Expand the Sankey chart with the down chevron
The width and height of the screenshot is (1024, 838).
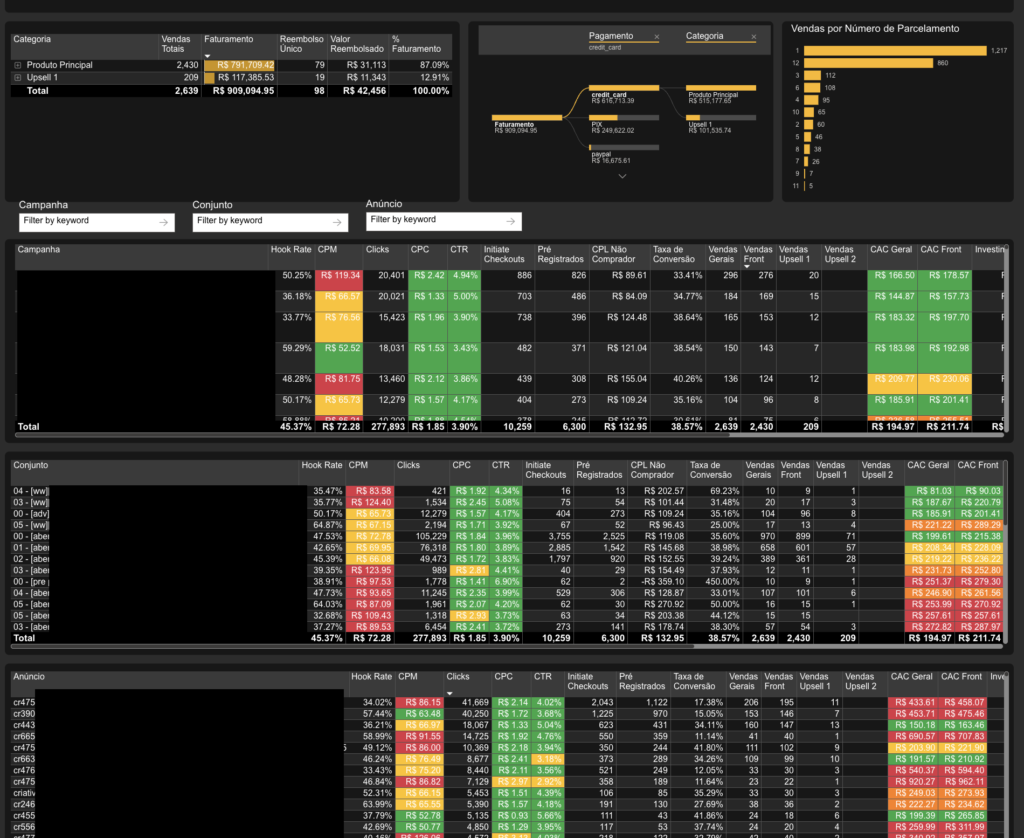point(622,176)
